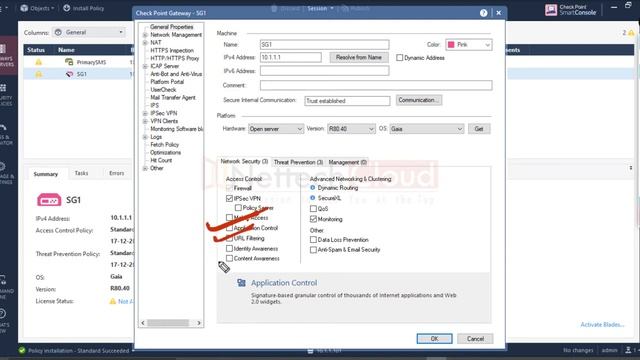Select HTTPS Inspection in the tree
The image size is (640, 360).
[x=172, y=51]
